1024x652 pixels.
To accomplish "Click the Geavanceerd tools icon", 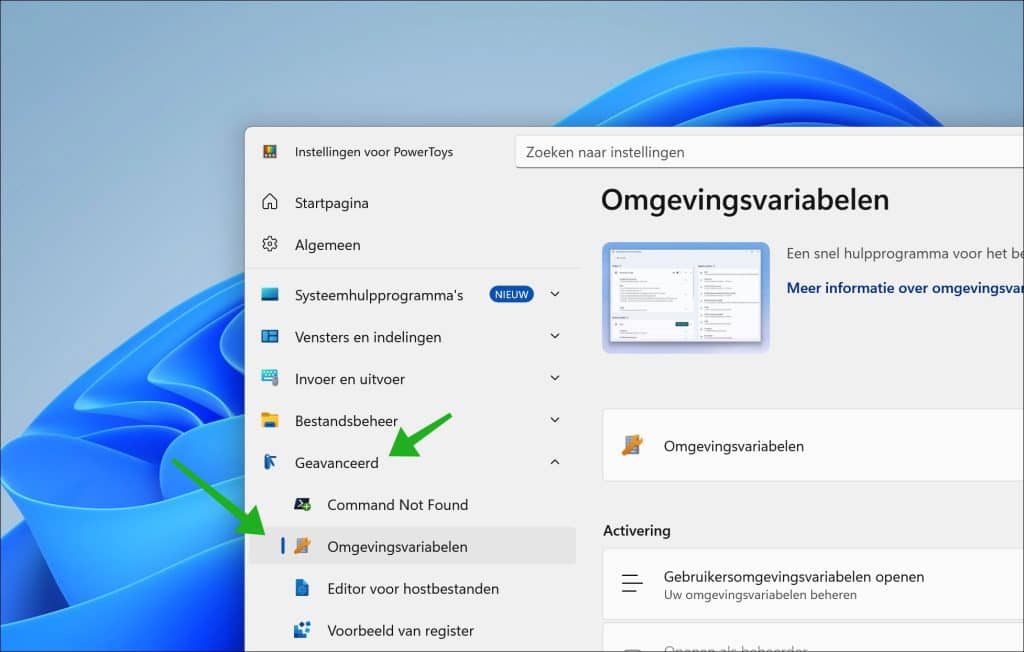I will (270, 462).
